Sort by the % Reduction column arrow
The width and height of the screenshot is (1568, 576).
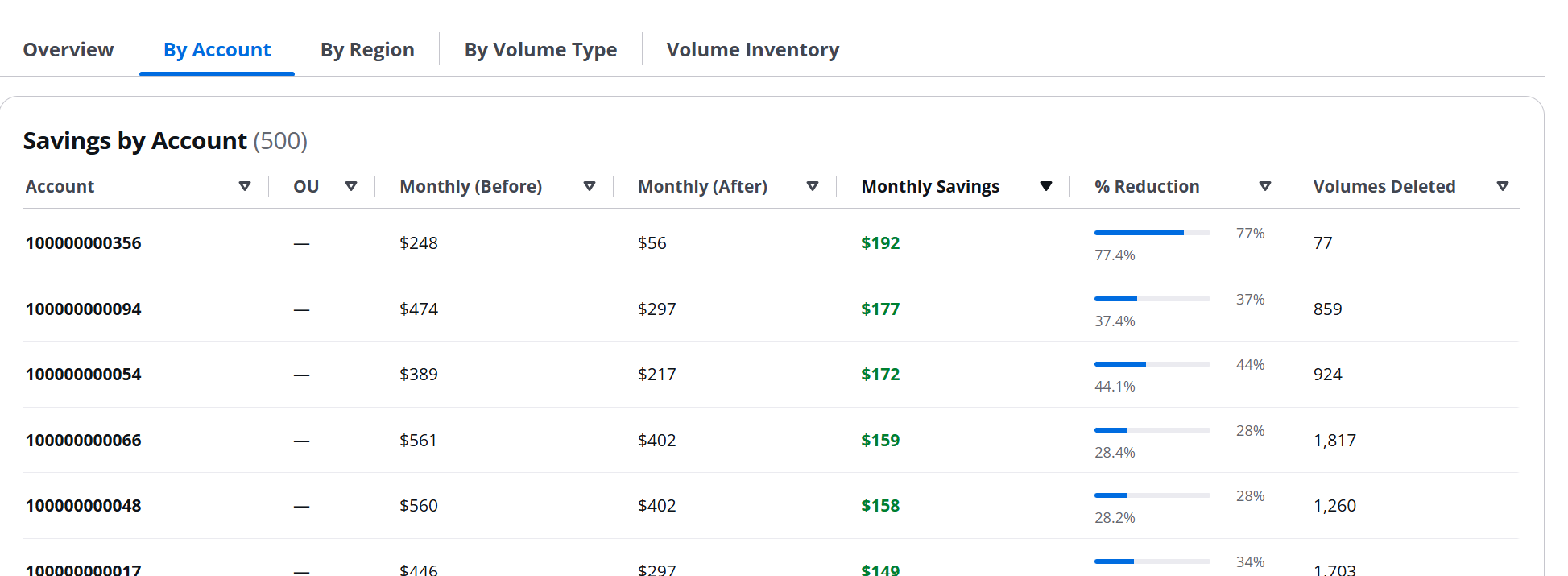pos(1265,186)
